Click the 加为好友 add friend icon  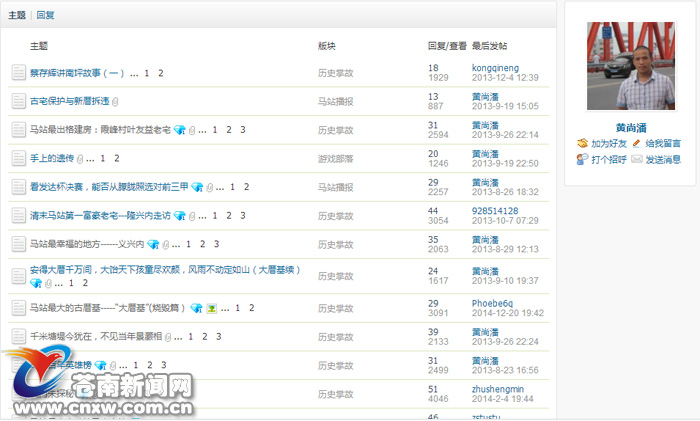click(x=583, y=144)
